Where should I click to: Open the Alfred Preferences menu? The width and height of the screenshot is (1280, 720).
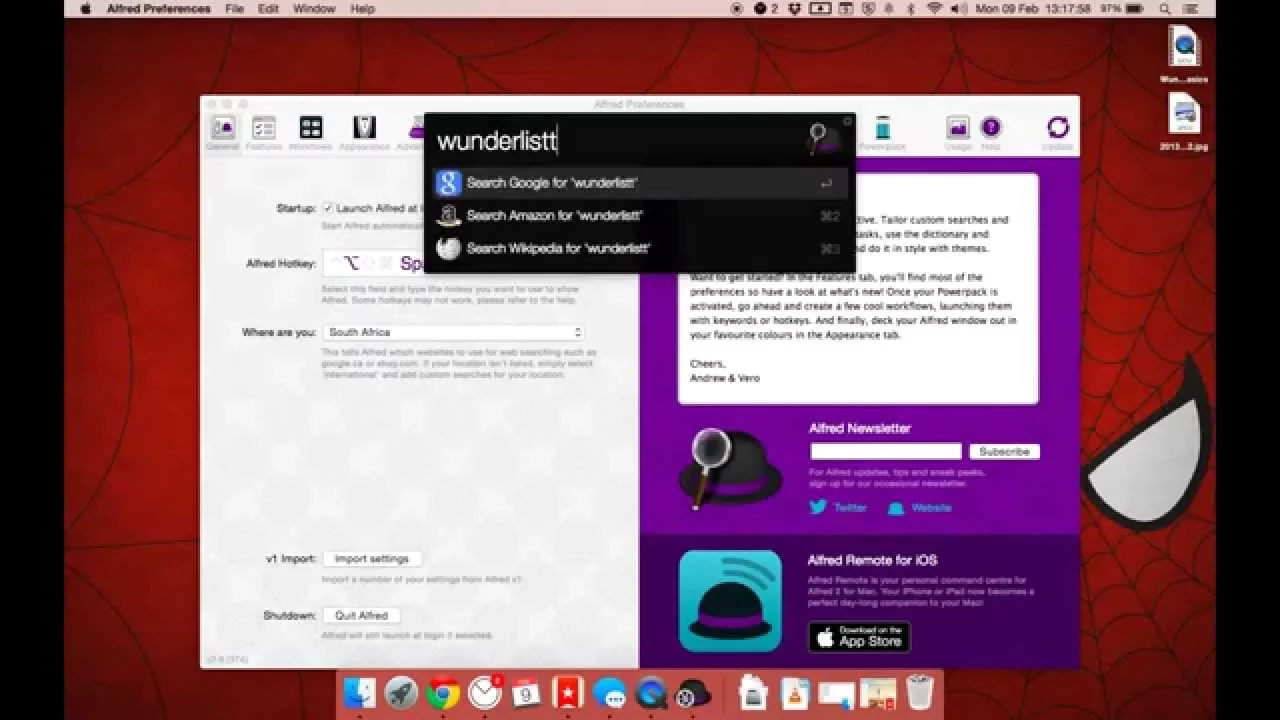tap(159, 9)
